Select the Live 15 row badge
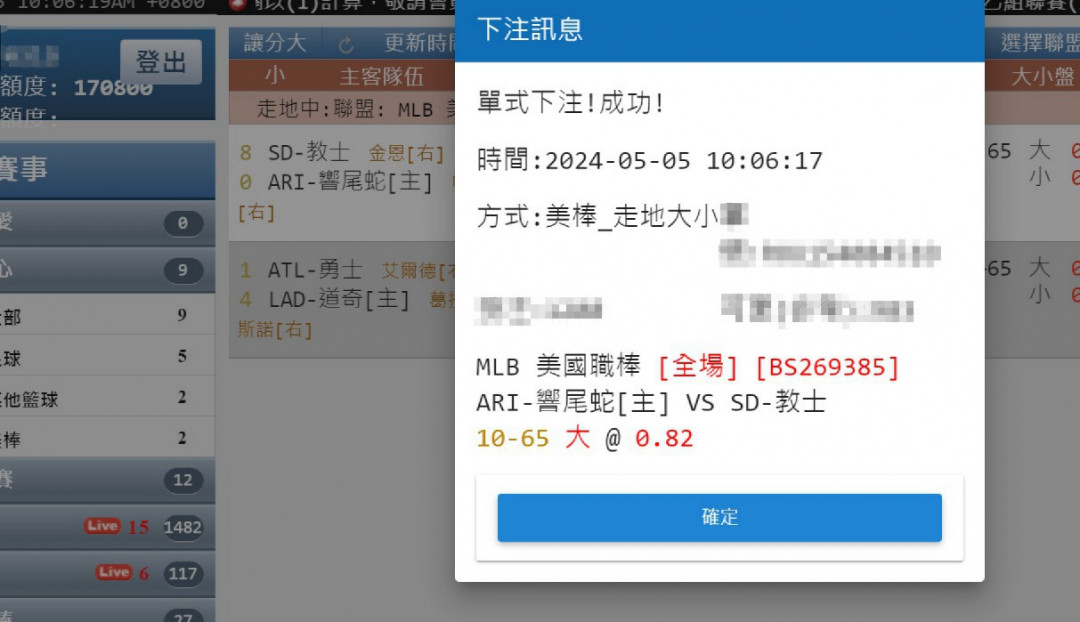This screenshot has width=1080, height=622. [103, 526]
